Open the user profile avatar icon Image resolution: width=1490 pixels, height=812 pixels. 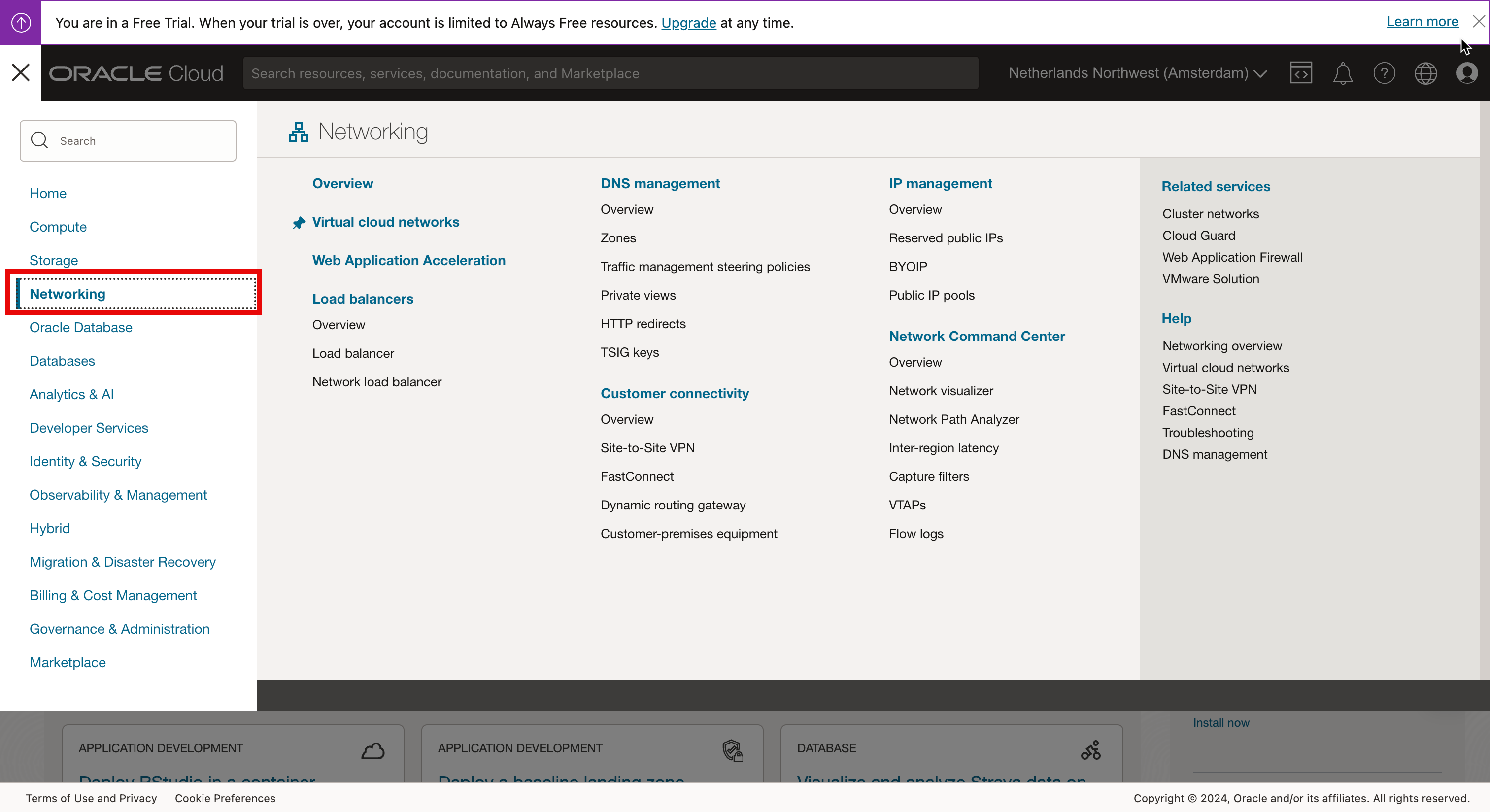click(1467, 73)
